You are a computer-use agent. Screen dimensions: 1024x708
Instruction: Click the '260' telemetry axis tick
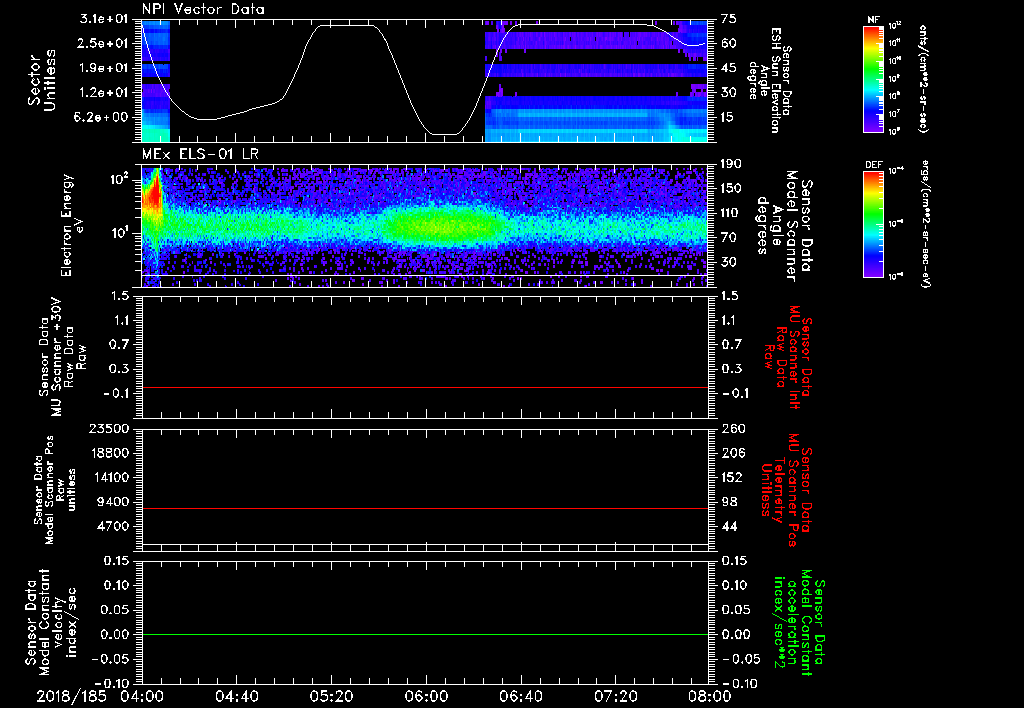click(732, 428)
